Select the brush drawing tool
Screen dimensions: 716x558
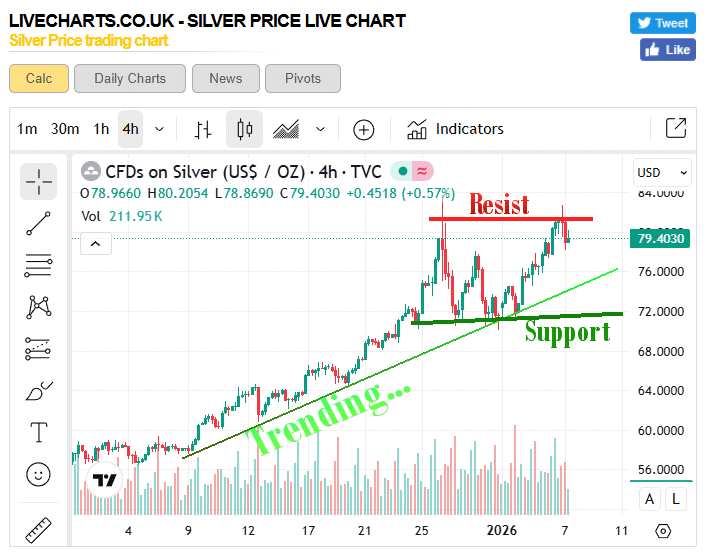39,390
